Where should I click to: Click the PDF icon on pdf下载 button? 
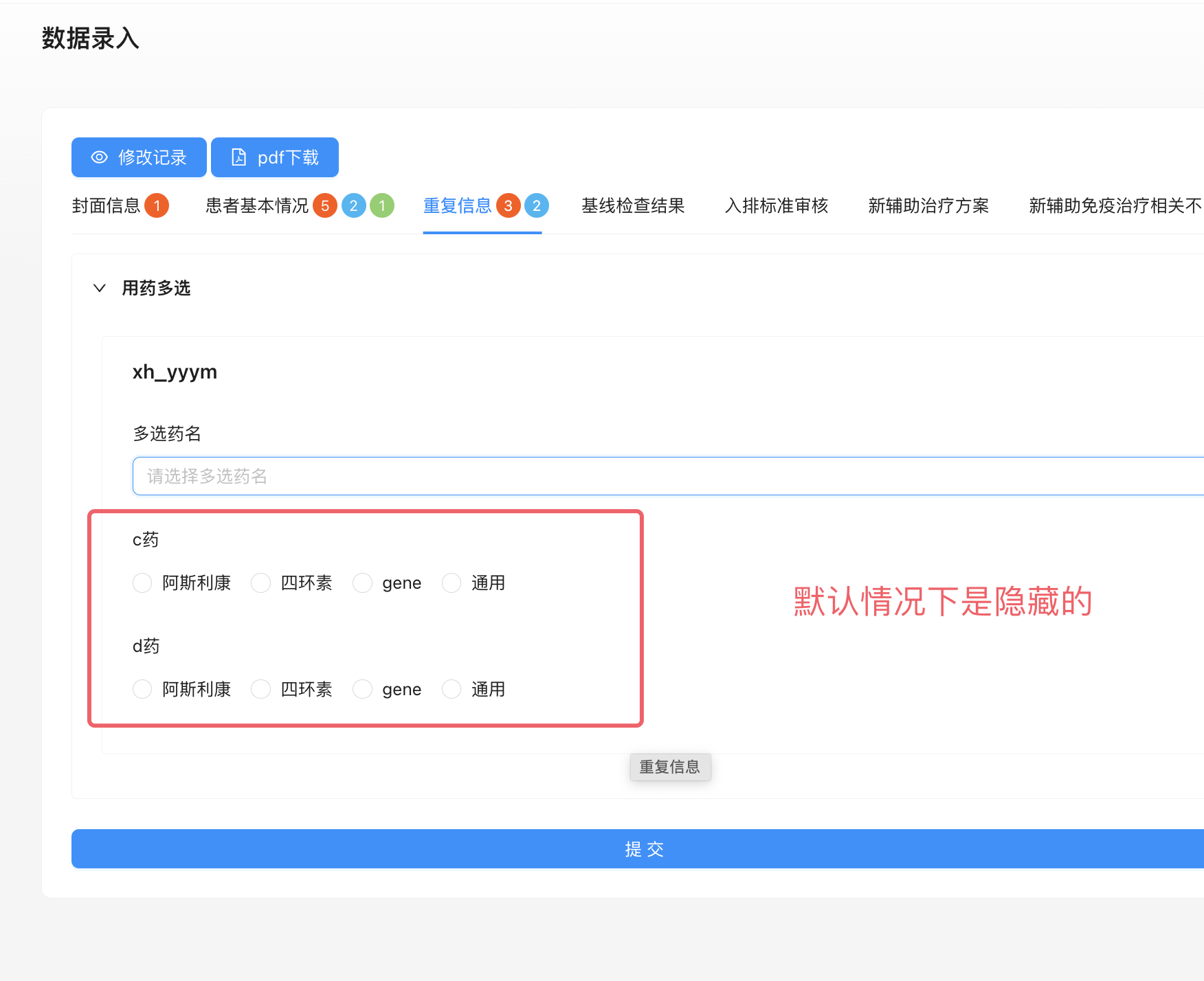(238, 157)
